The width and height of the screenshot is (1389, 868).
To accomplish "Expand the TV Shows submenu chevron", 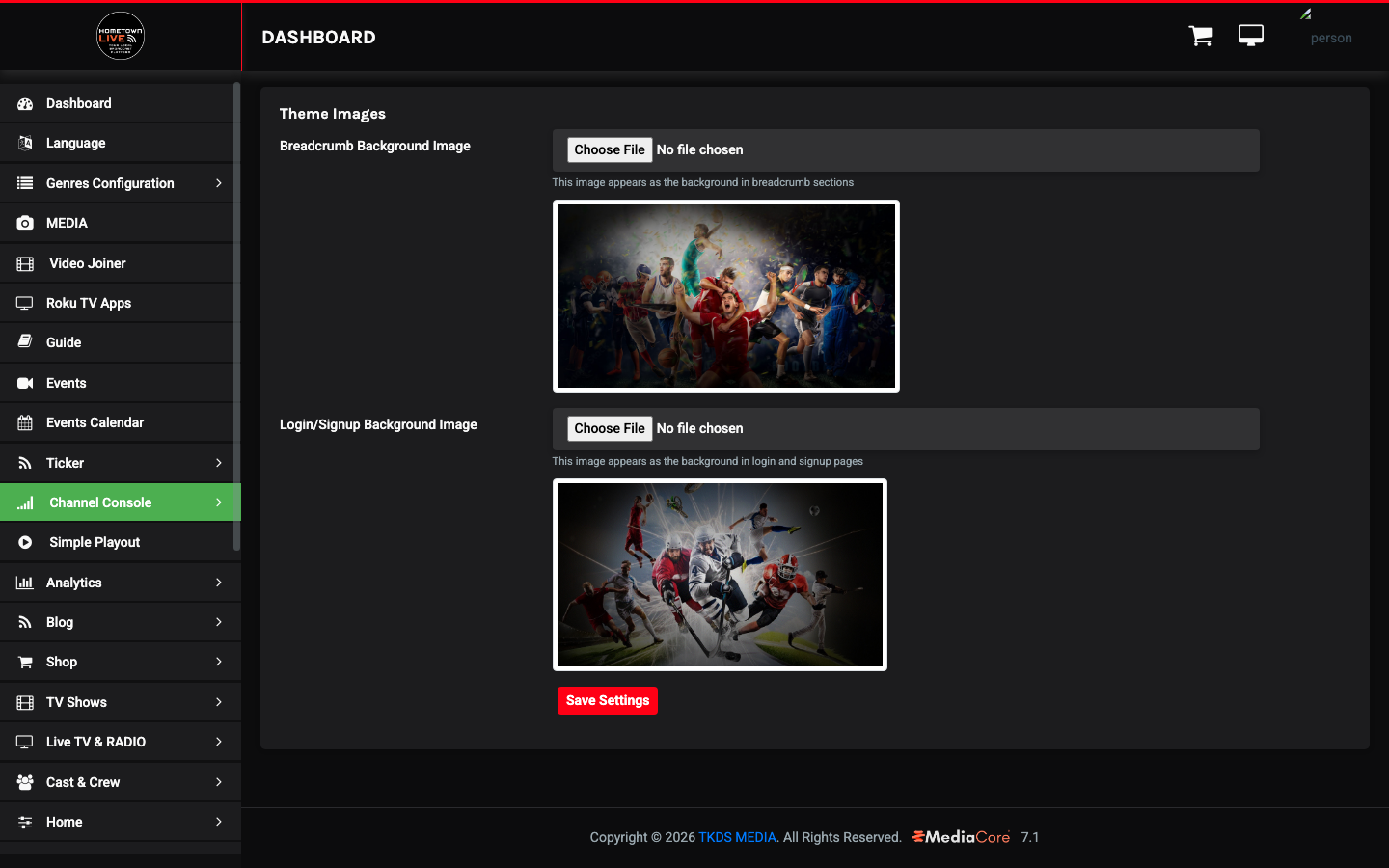I will pyautogui.click(x=219, y=702).
